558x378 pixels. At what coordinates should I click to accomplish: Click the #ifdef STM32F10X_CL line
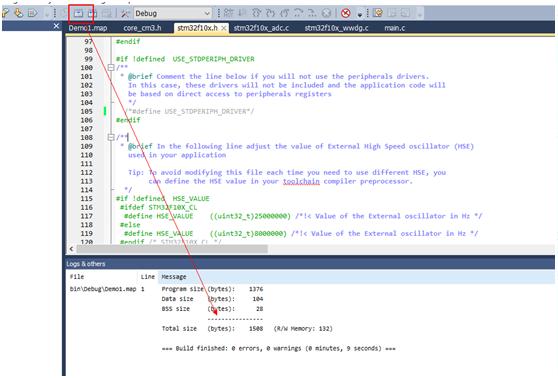[158, 207]
